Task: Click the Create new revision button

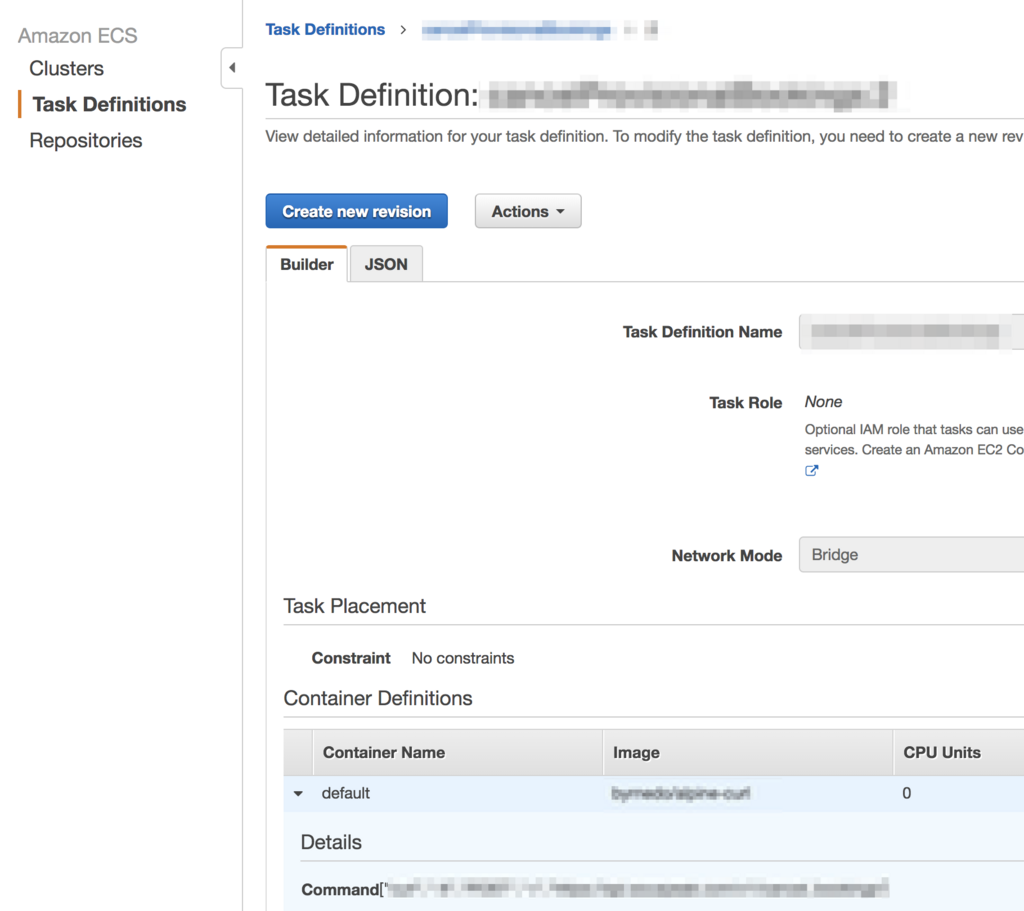Action: 356,211
